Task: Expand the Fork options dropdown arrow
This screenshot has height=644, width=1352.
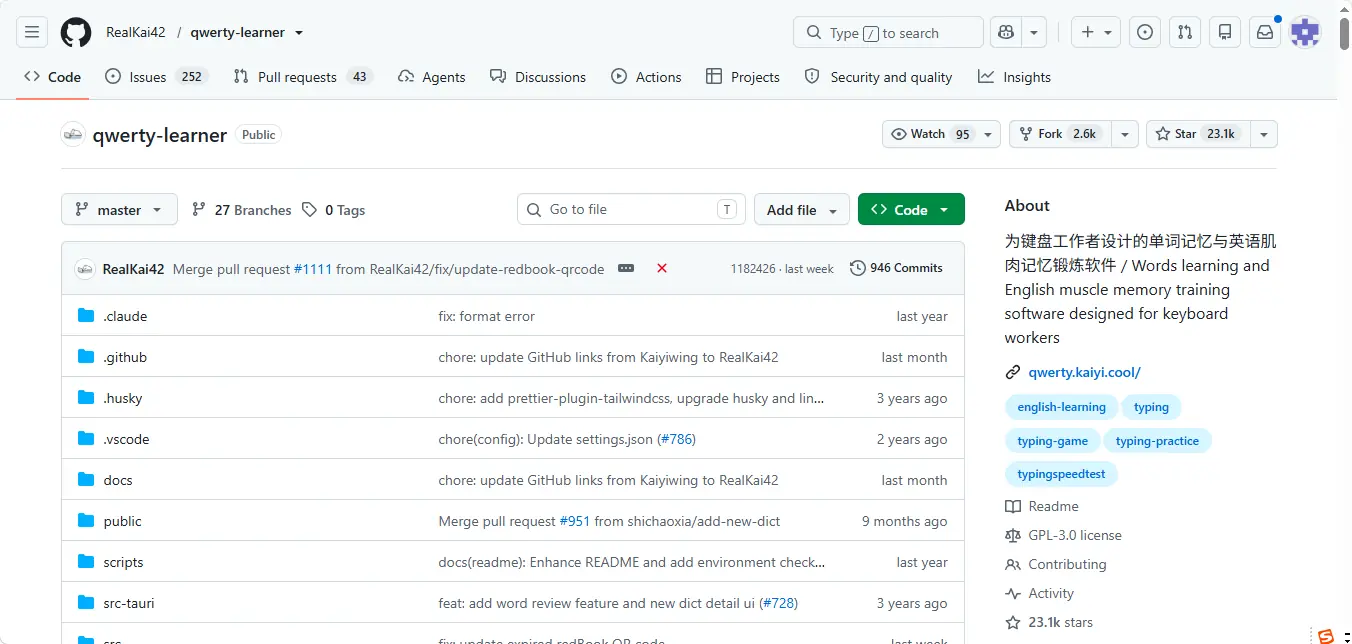Action: pos(1125,134)
